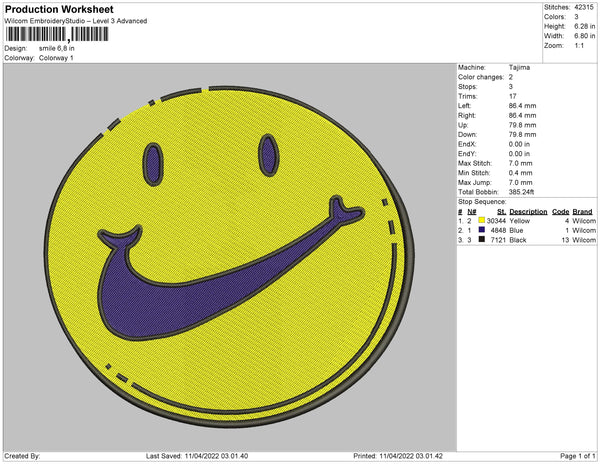
Task: Click the 'Blue' description in stop sequence
Action: point(516,230)
